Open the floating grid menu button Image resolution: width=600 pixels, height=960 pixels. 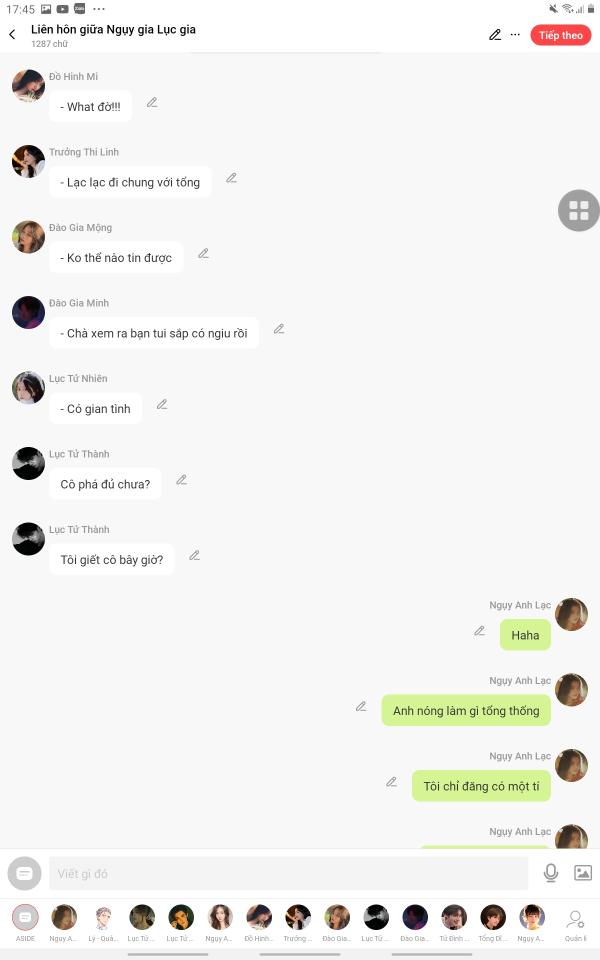tap(579, 211)
